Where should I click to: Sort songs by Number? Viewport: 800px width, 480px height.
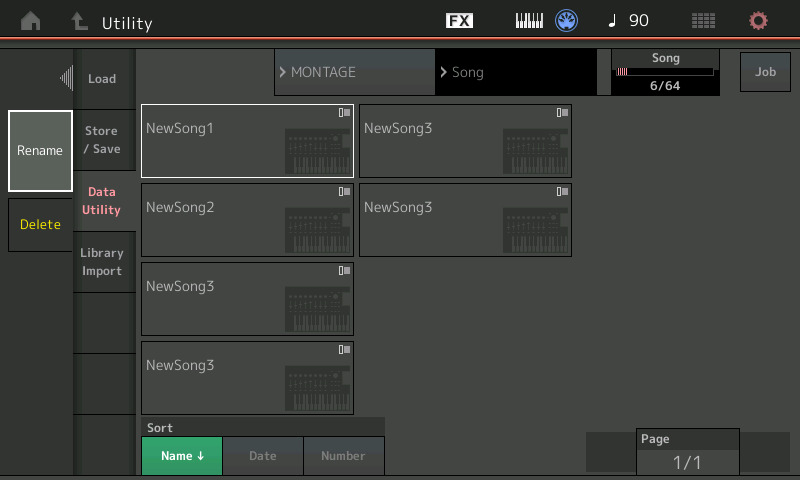343,456
